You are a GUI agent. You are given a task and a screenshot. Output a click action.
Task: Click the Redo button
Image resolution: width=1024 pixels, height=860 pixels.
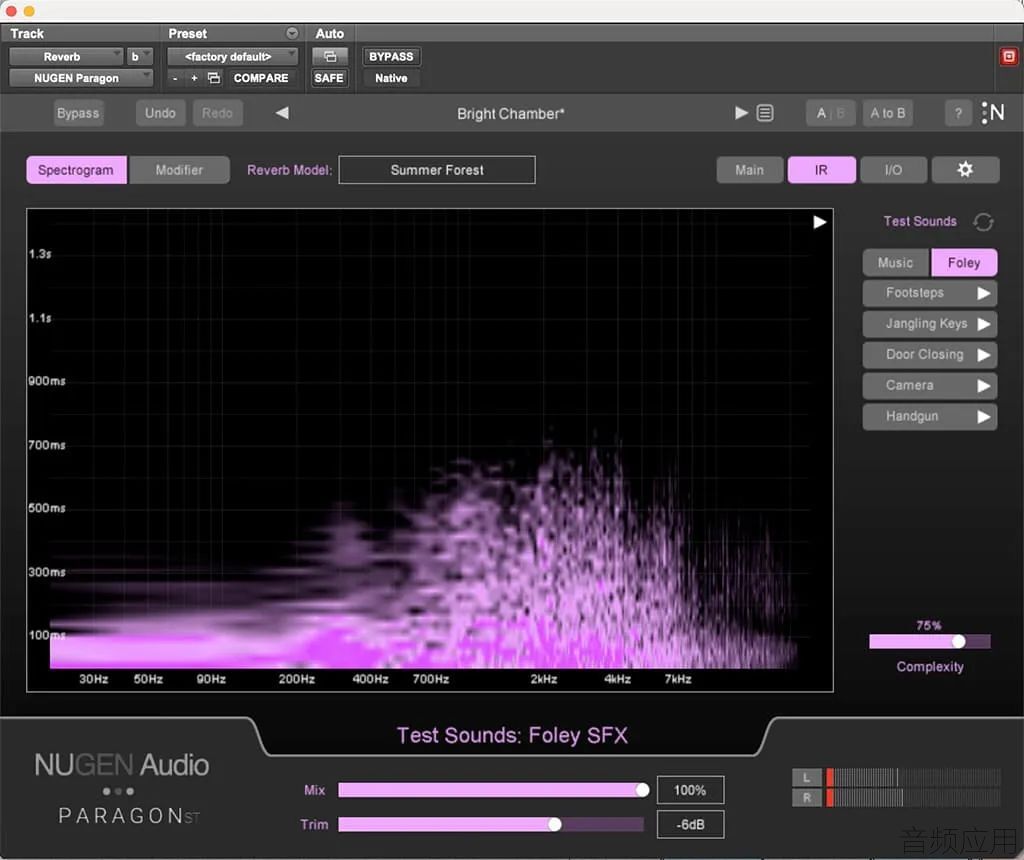217,113
